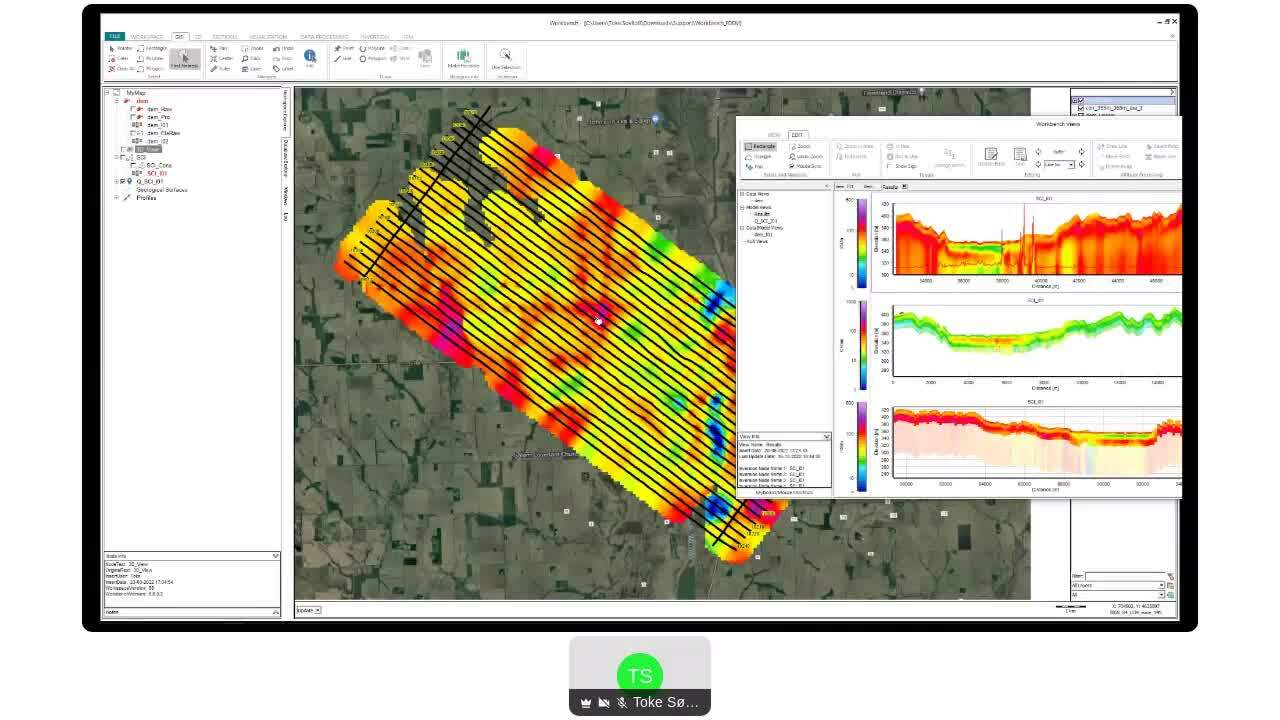Select the Zoom tool in Workbench Views
This screenshot has height=720, width=1280.
pyautogui.click(x=801, y=147)
